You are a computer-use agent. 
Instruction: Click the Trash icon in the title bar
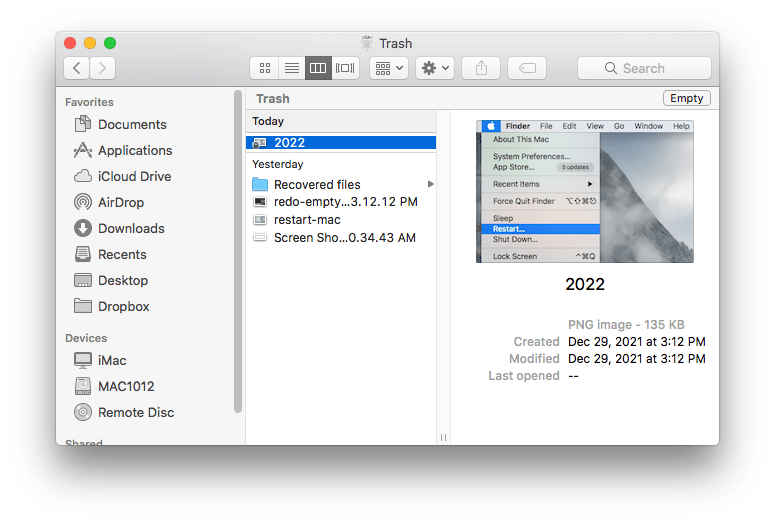(367, 43)
